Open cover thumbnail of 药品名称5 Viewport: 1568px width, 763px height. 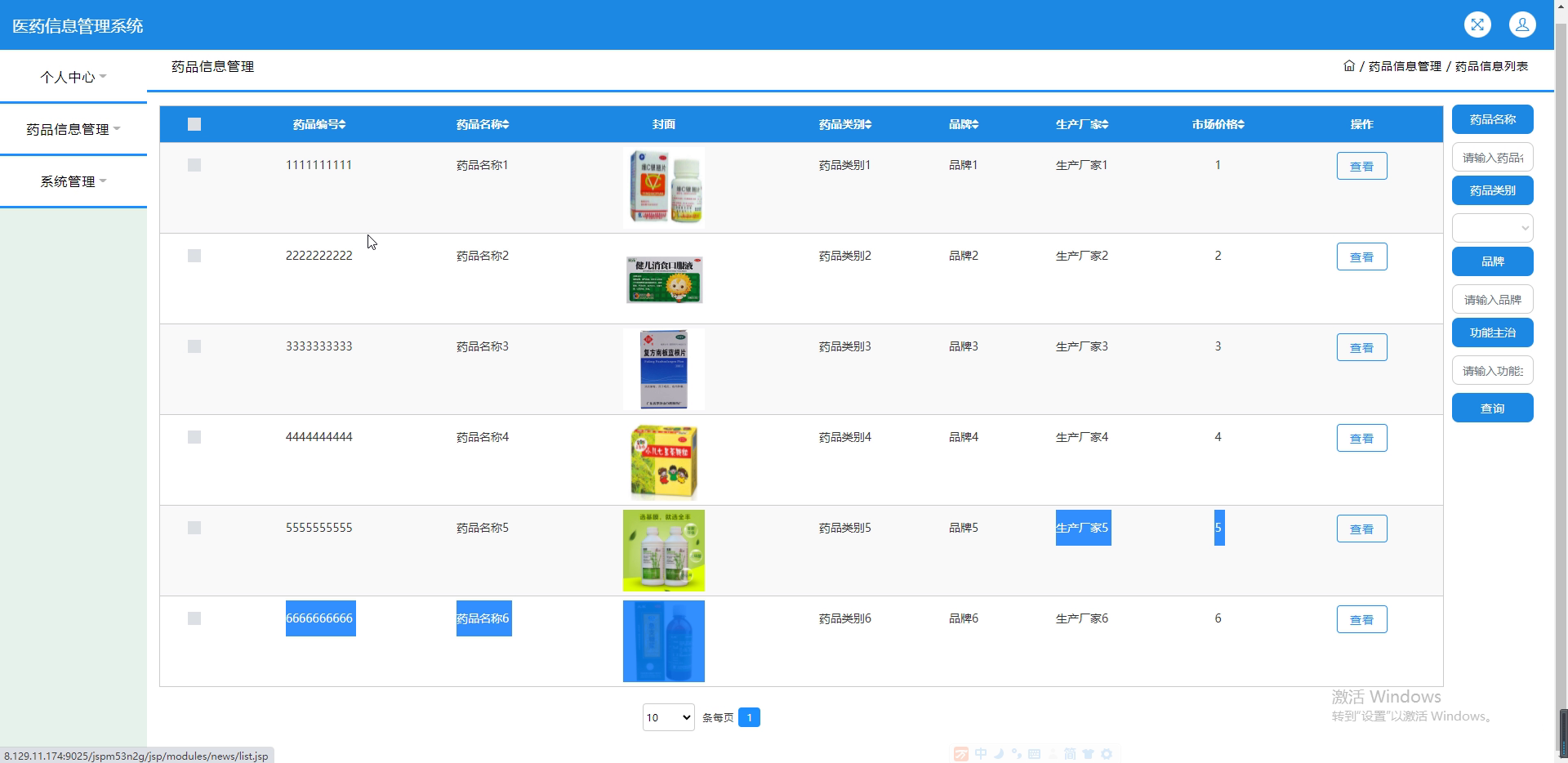pos(664,551)
